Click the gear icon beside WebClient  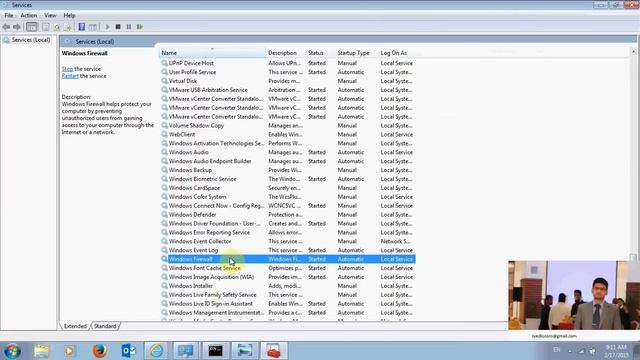[x=164, y=135]
